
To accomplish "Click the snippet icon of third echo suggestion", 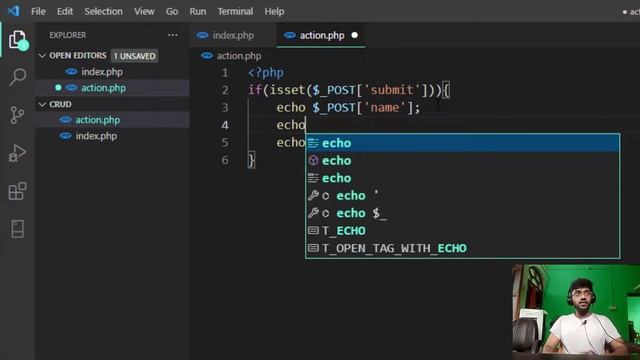I will [313, 178].
